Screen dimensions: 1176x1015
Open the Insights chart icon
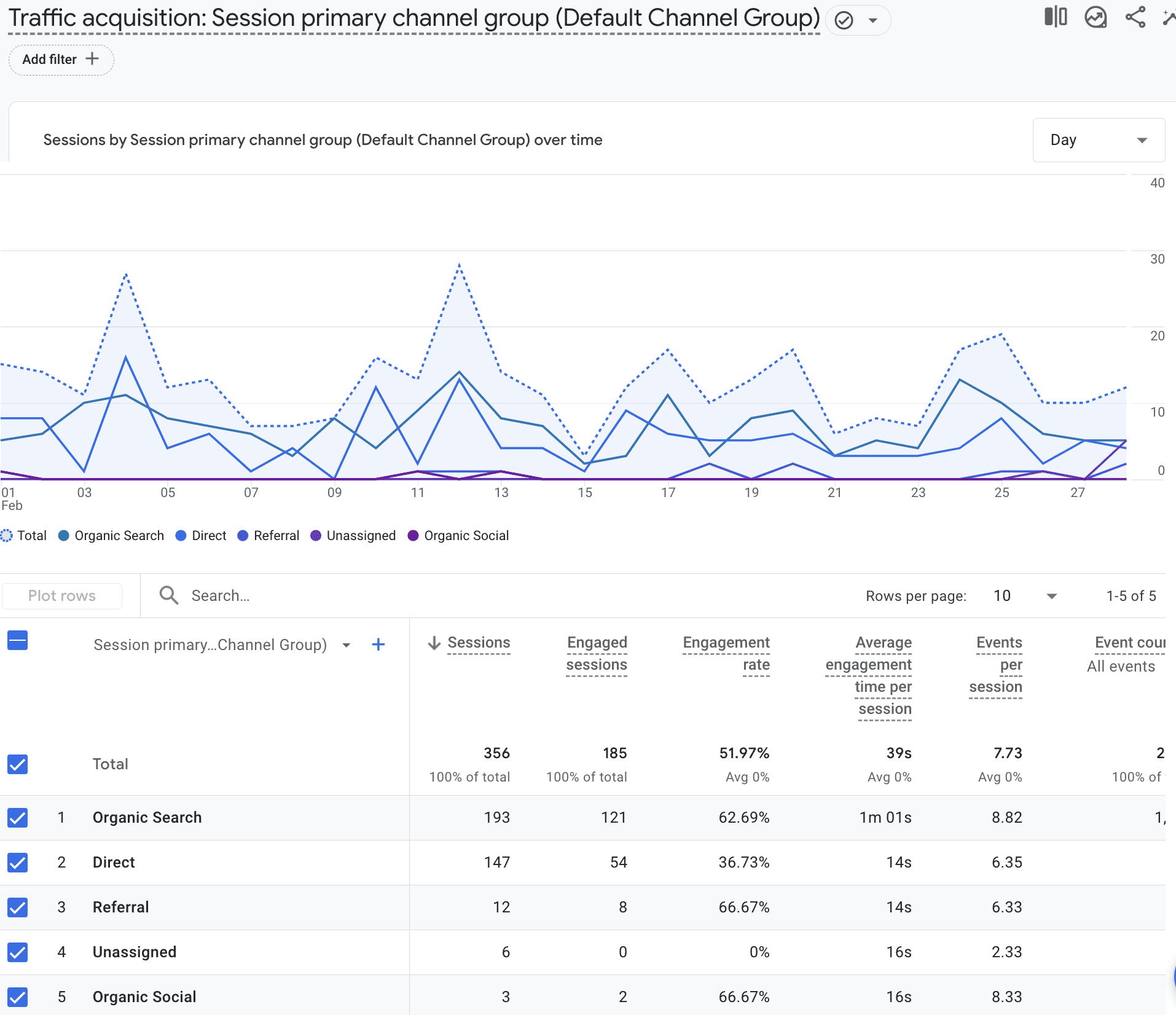1096,17
